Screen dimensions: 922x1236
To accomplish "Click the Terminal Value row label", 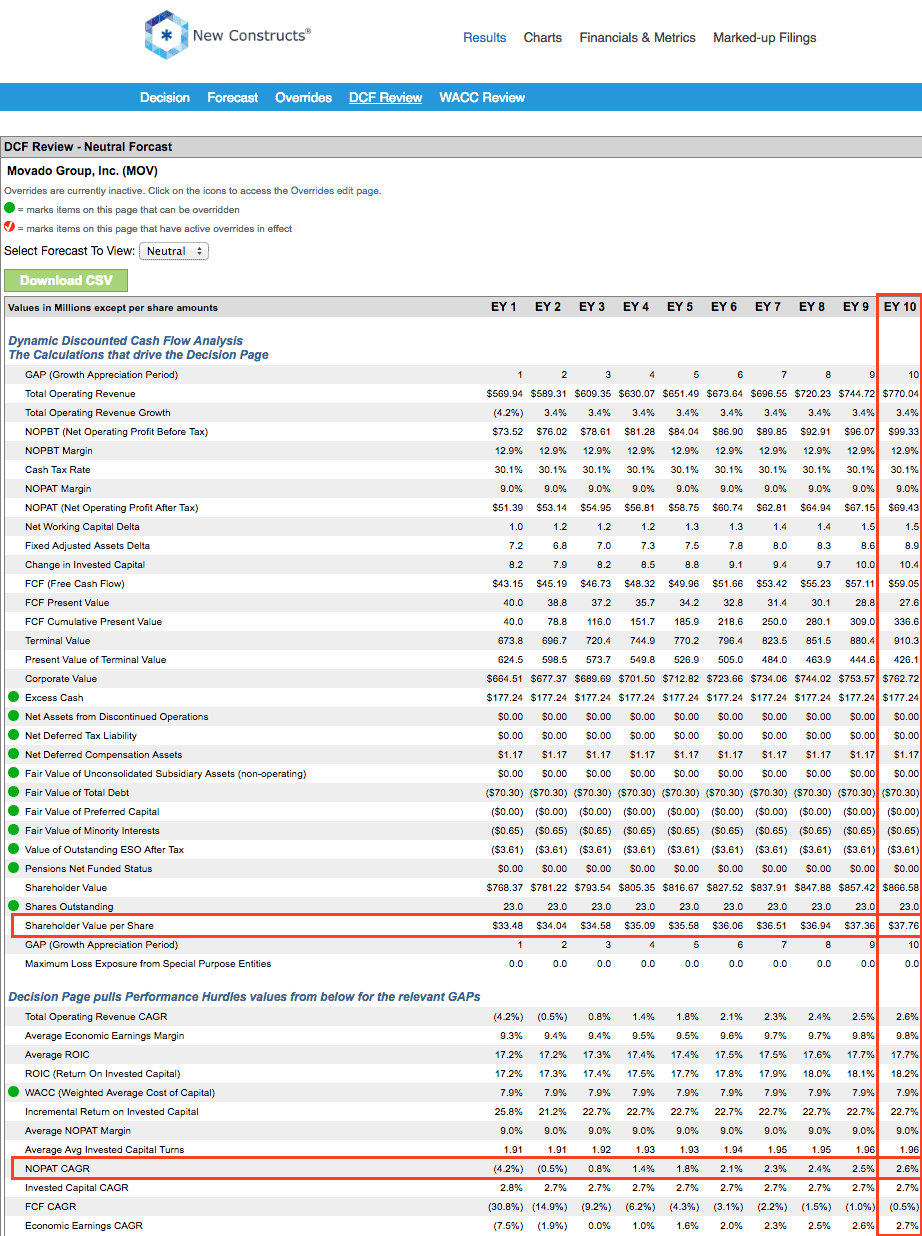I will [x=58, y=640].
